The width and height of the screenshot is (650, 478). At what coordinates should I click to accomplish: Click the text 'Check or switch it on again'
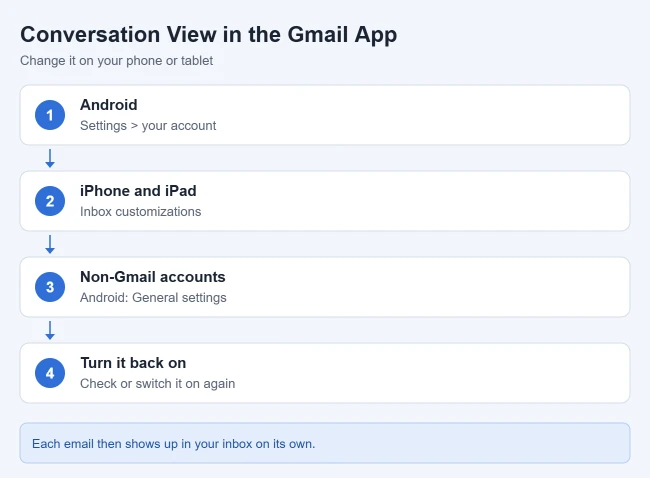coord(158,383)
